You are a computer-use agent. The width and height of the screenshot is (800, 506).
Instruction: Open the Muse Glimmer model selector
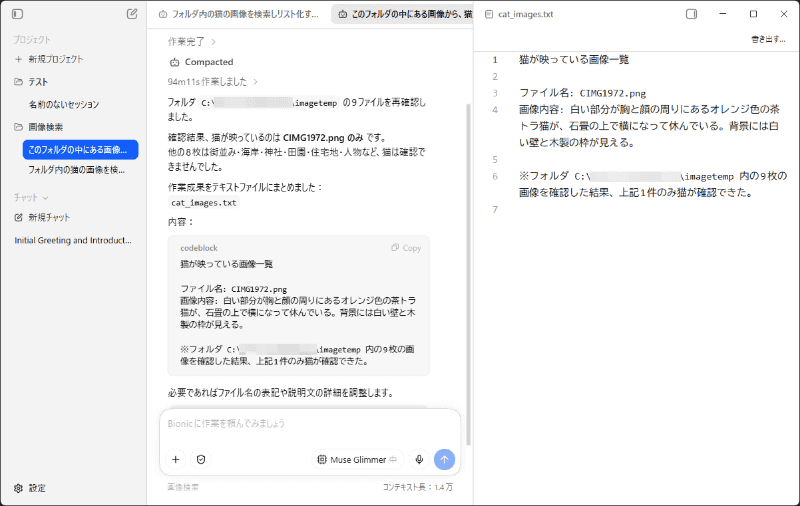[357, 460]
